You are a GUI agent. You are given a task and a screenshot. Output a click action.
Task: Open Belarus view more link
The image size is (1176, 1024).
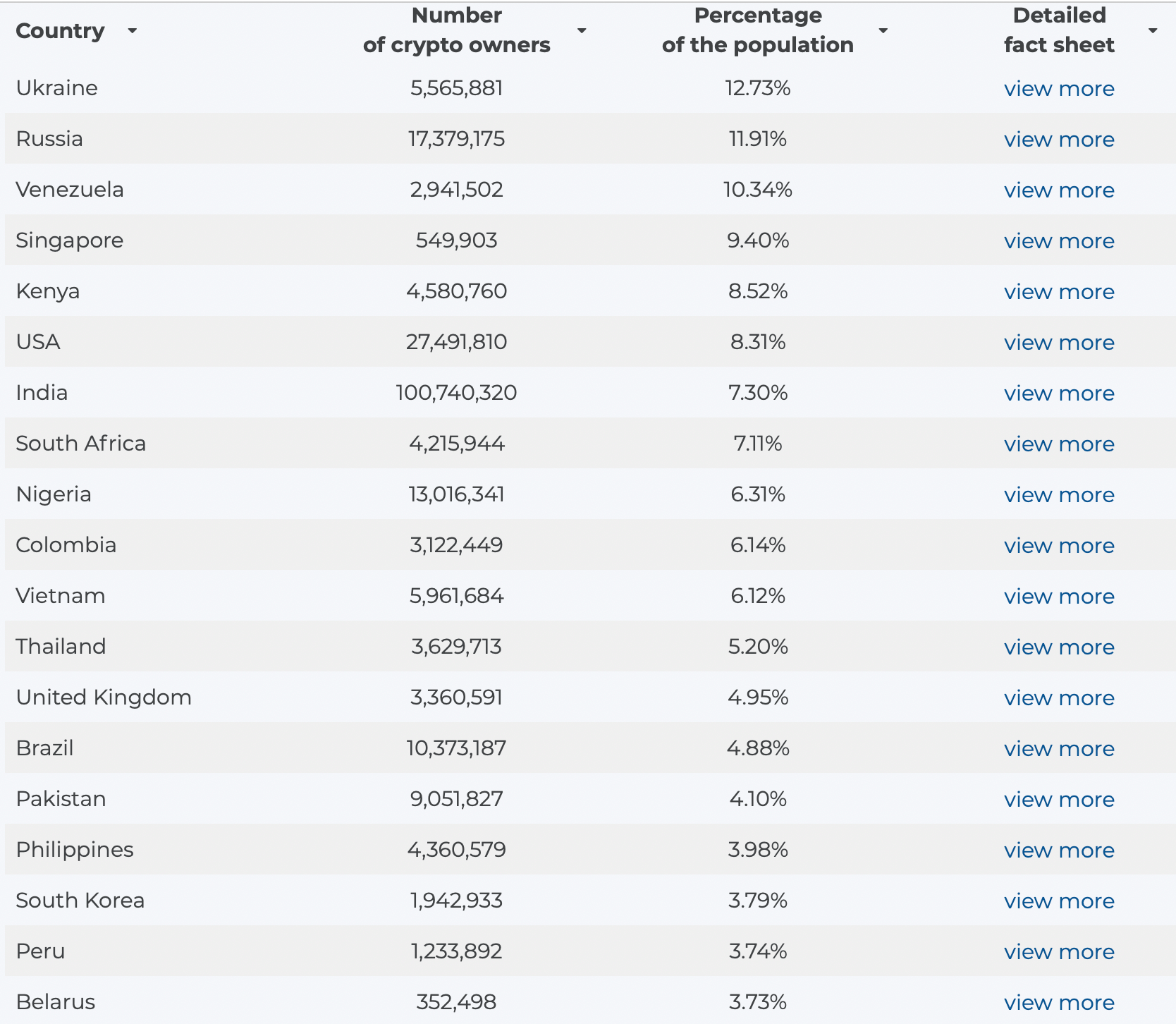click(x=1059, y=1003)
